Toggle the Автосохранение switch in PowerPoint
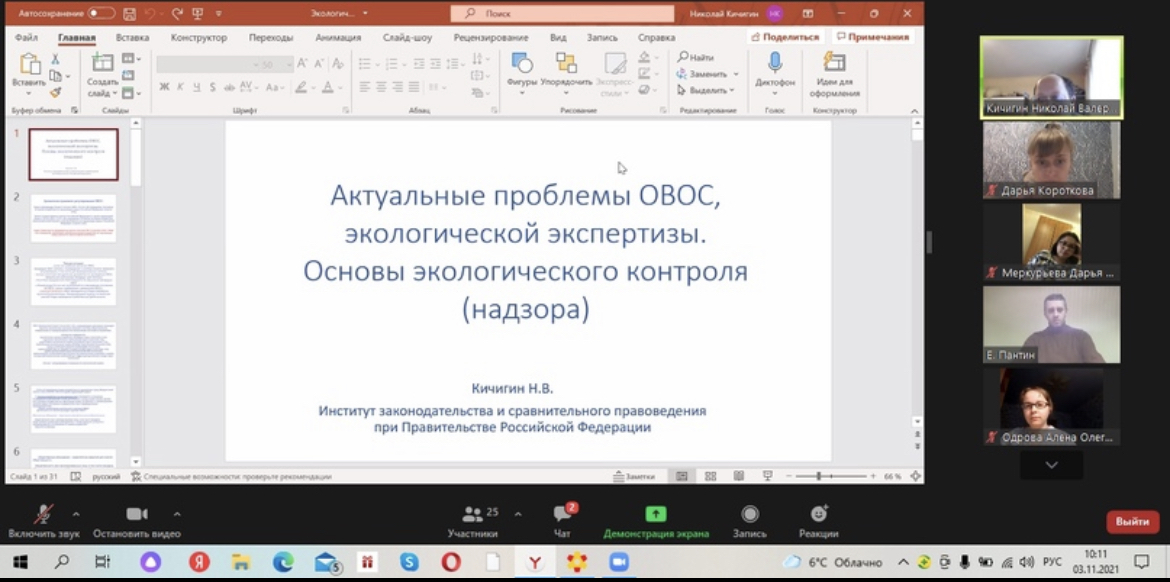The image size is (1170, 582). tap(101, 13)
